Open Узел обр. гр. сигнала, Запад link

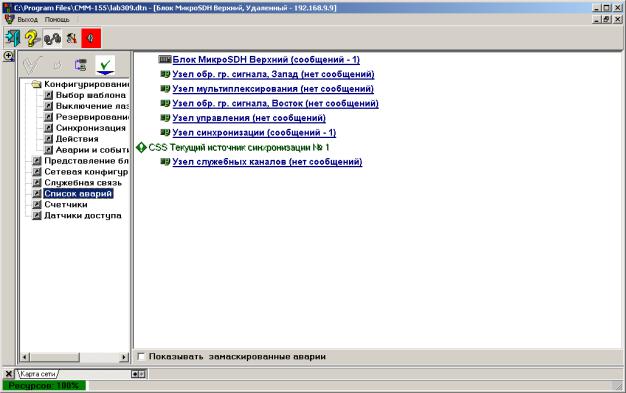point(273,74)
